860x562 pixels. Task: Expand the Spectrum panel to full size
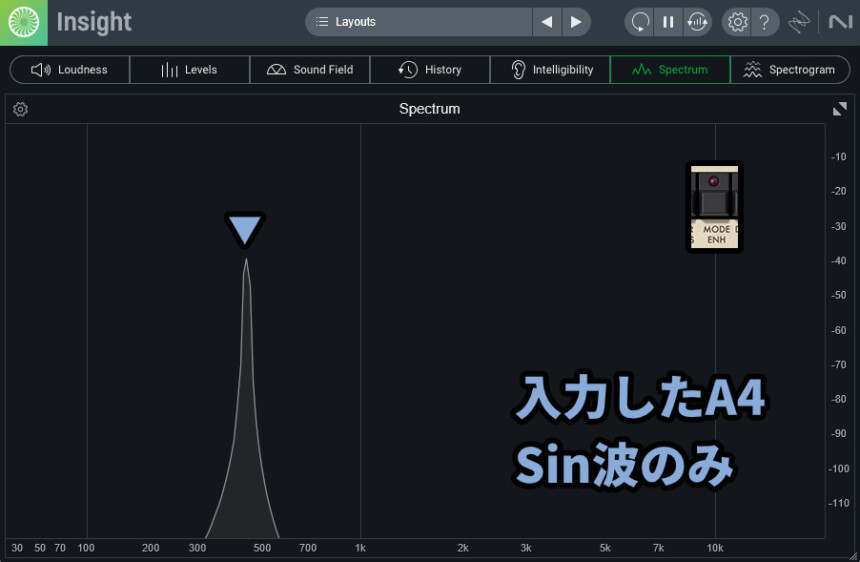tap(840, 109)
